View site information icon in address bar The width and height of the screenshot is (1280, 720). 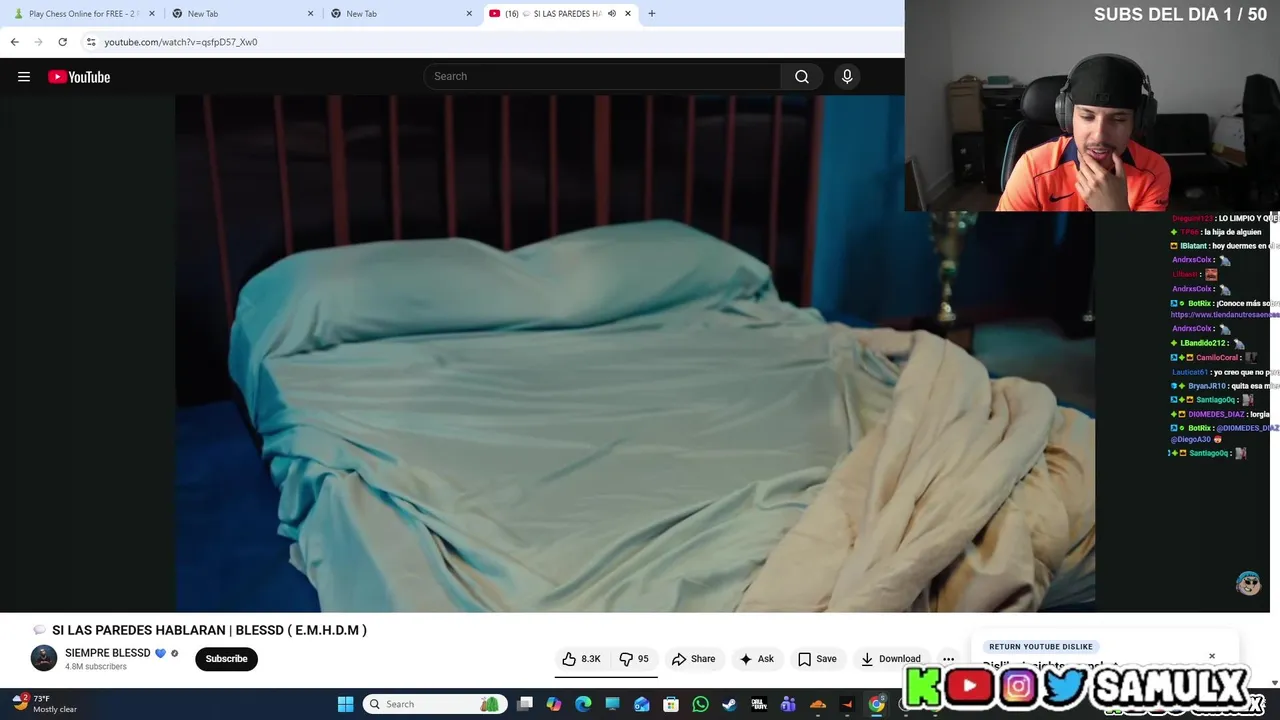click(x=91, y=42)
